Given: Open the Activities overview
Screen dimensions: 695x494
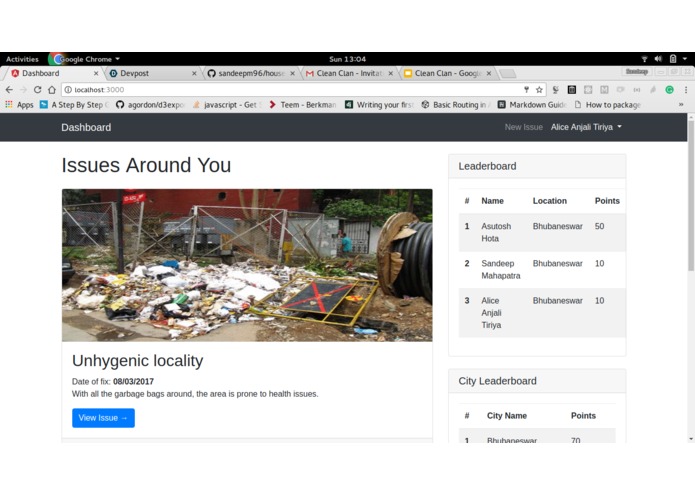Looking at the screenshot, I should (22, 59).
